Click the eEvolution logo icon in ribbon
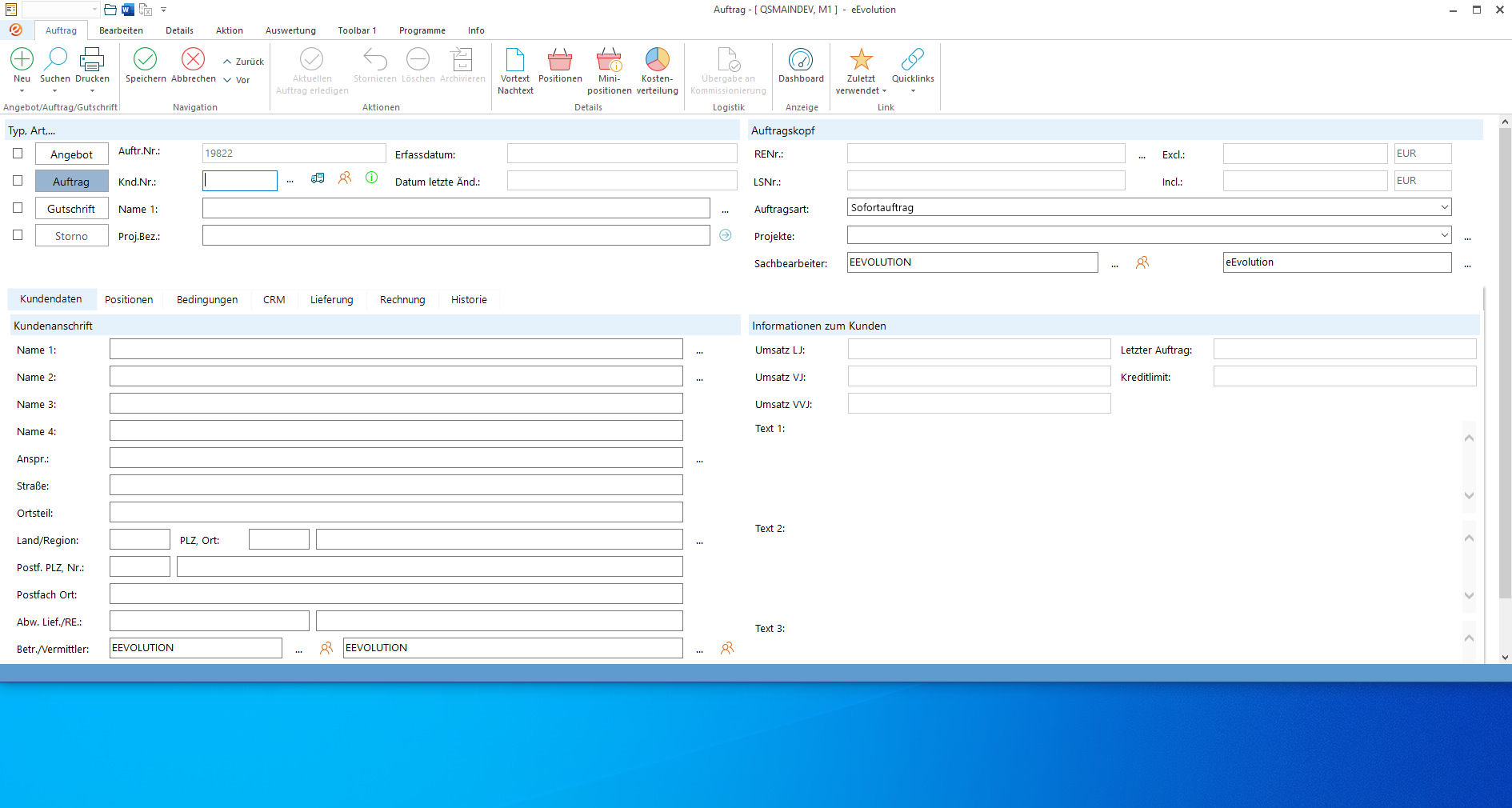This screenshot has width=1512, height=808. [16, 30]
